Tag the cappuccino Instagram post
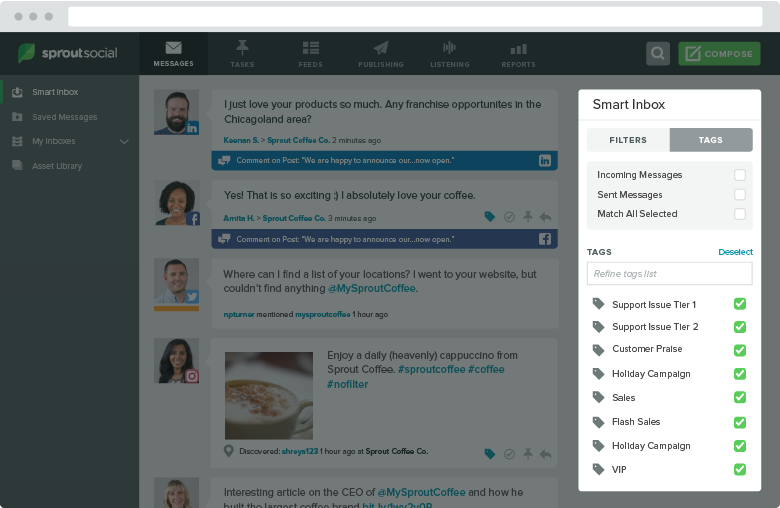 (x=489, y=454)
